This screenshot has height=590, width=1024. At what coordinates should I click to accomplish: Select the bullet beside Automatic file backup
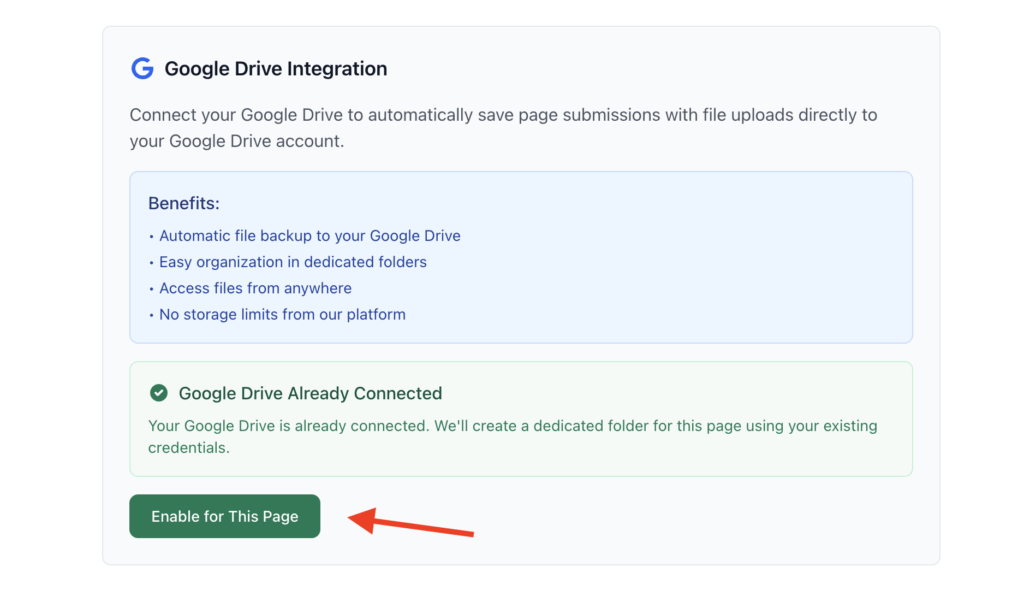pos(151,236)
